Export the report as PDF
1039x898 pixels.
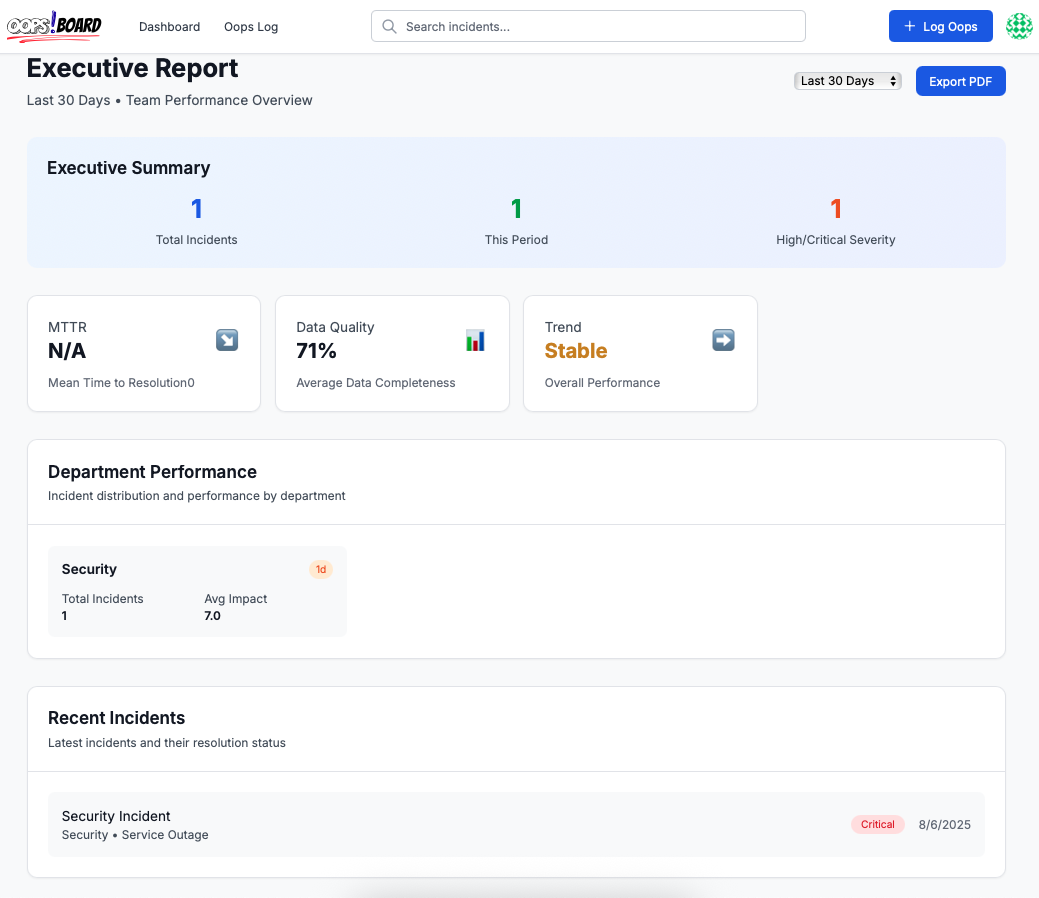[x=961, y=81]
